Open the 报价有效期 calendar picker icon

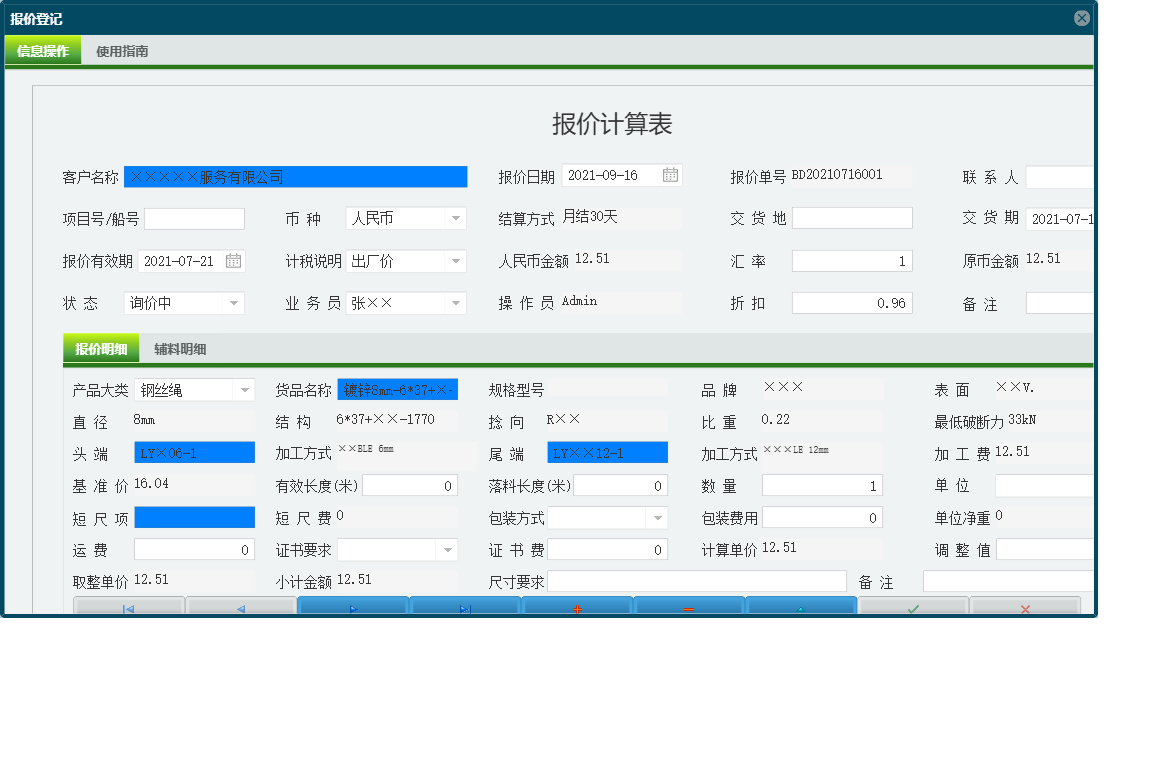pos(232,260)
